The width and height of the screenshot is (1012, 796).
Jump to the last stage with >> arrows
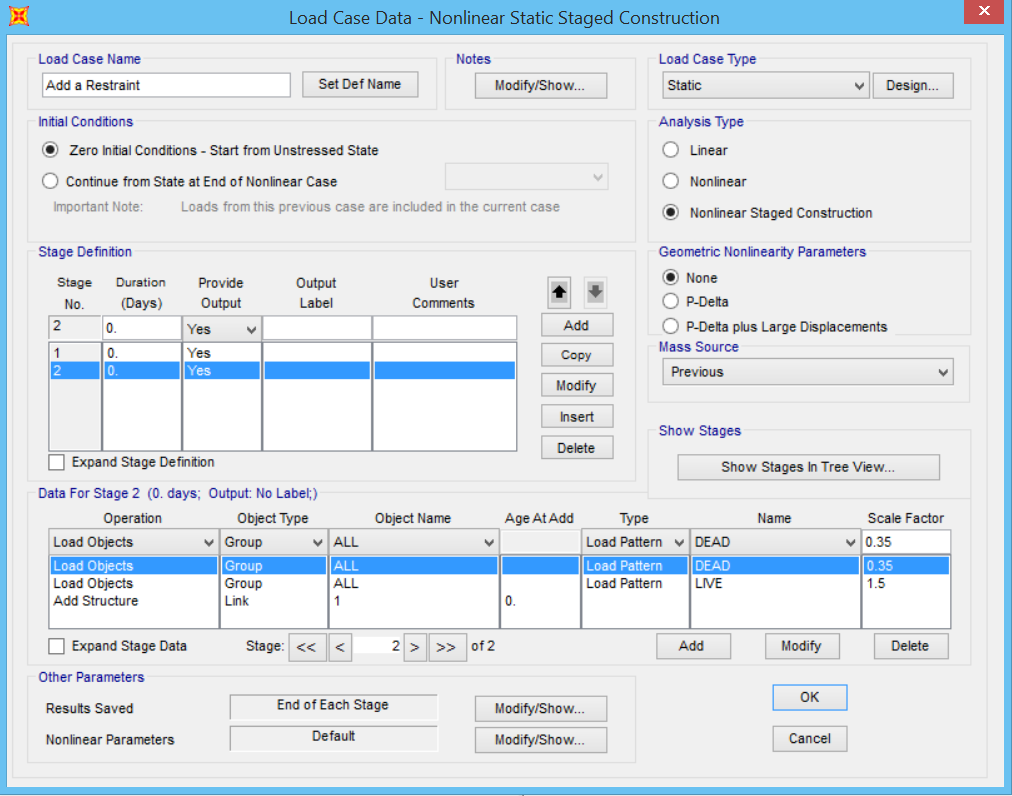(446, 646)
